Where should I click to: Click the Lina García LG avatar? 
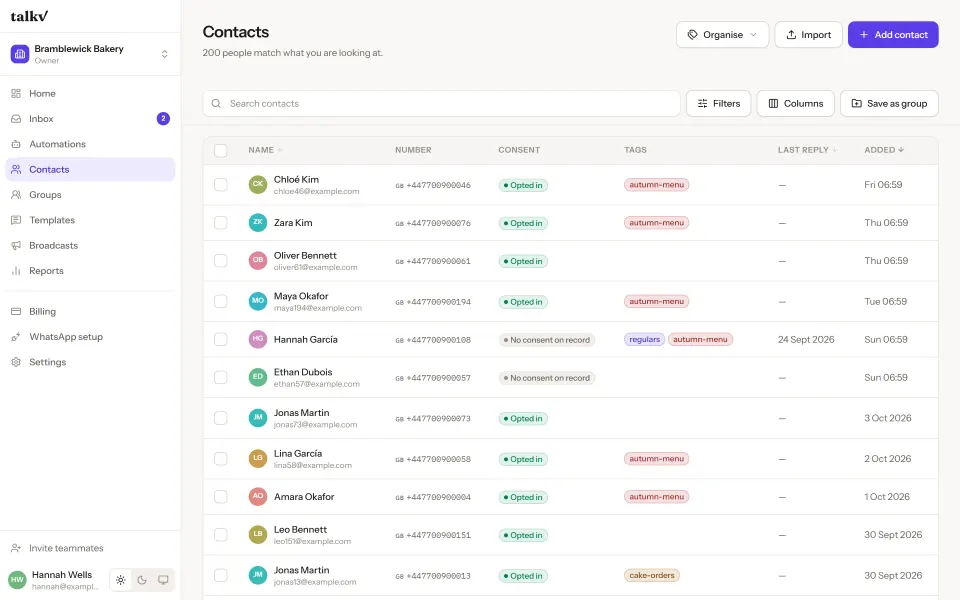click(258, 459)
